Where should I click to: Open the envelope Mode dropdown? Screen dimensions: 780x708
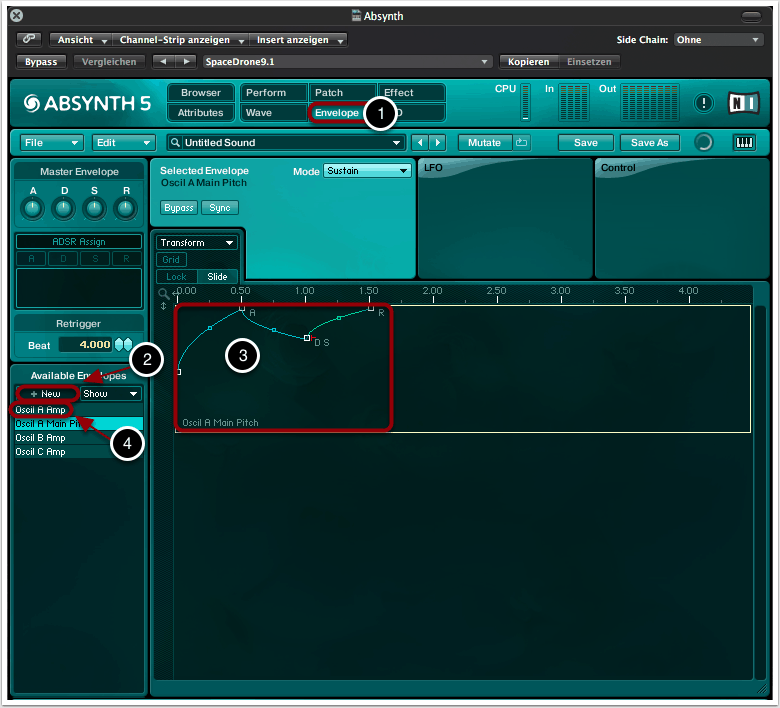click(x=367, y=171)
